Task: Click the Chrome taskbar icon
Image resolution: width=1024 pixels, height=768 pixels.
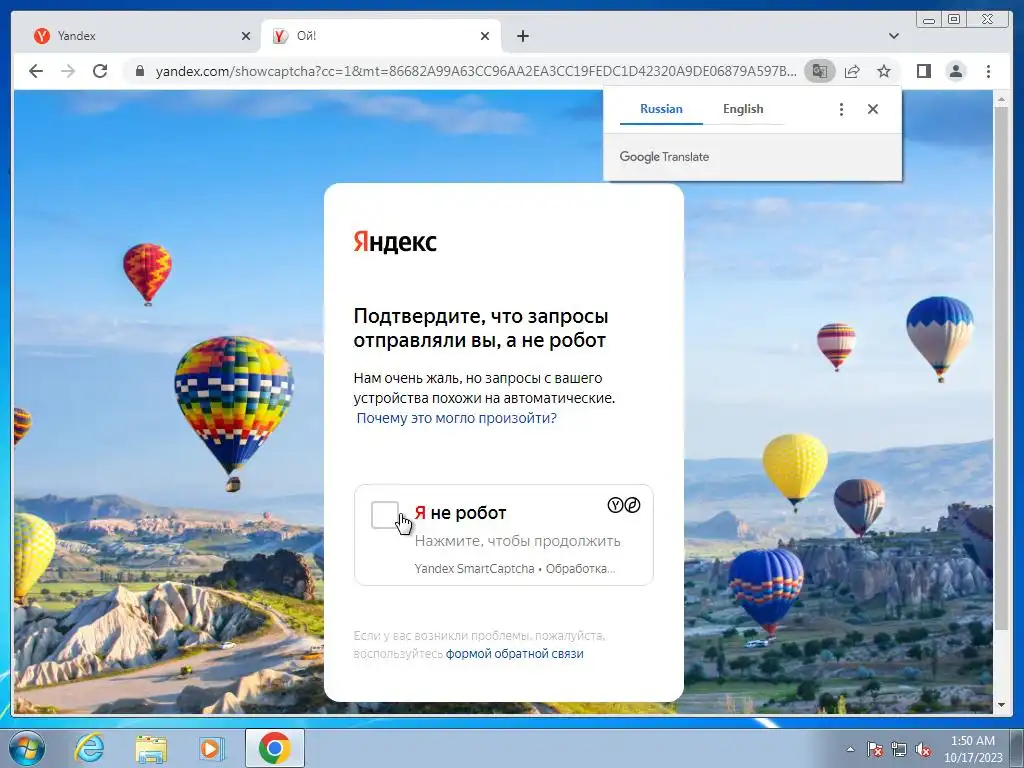Action: 274,748
